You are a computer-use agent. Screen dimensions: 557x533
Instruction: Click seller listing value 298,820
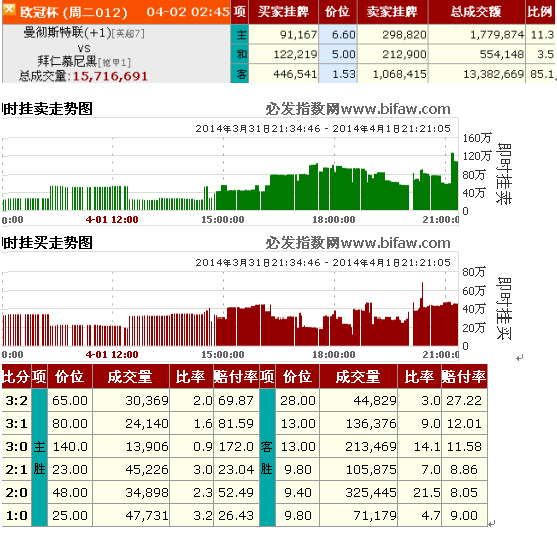(x=405, y=35)
